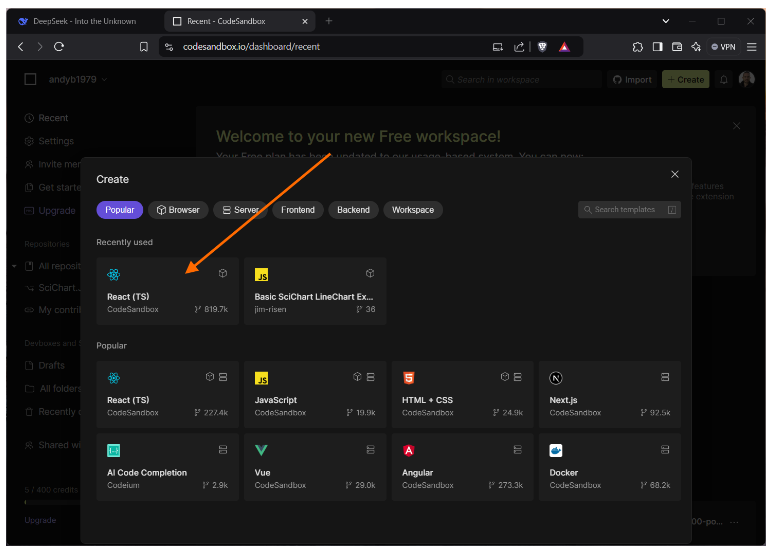
Task: Choose the Next.js template card
Action: 610,394
